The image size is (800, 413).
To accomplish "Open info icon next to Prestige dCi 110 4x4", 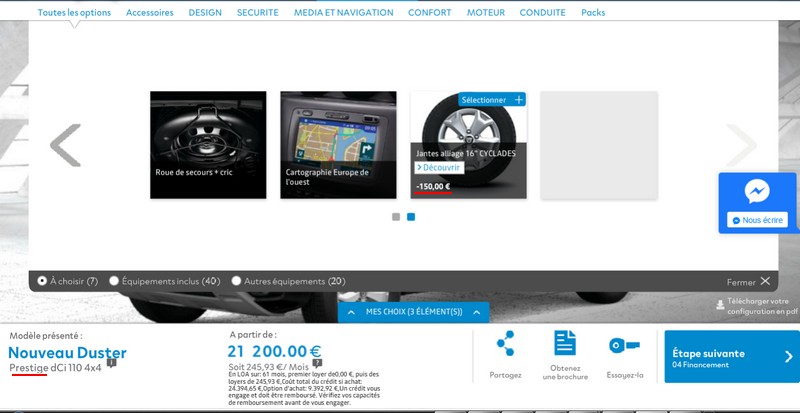I will pyautogui.click(x=112, y=363).
